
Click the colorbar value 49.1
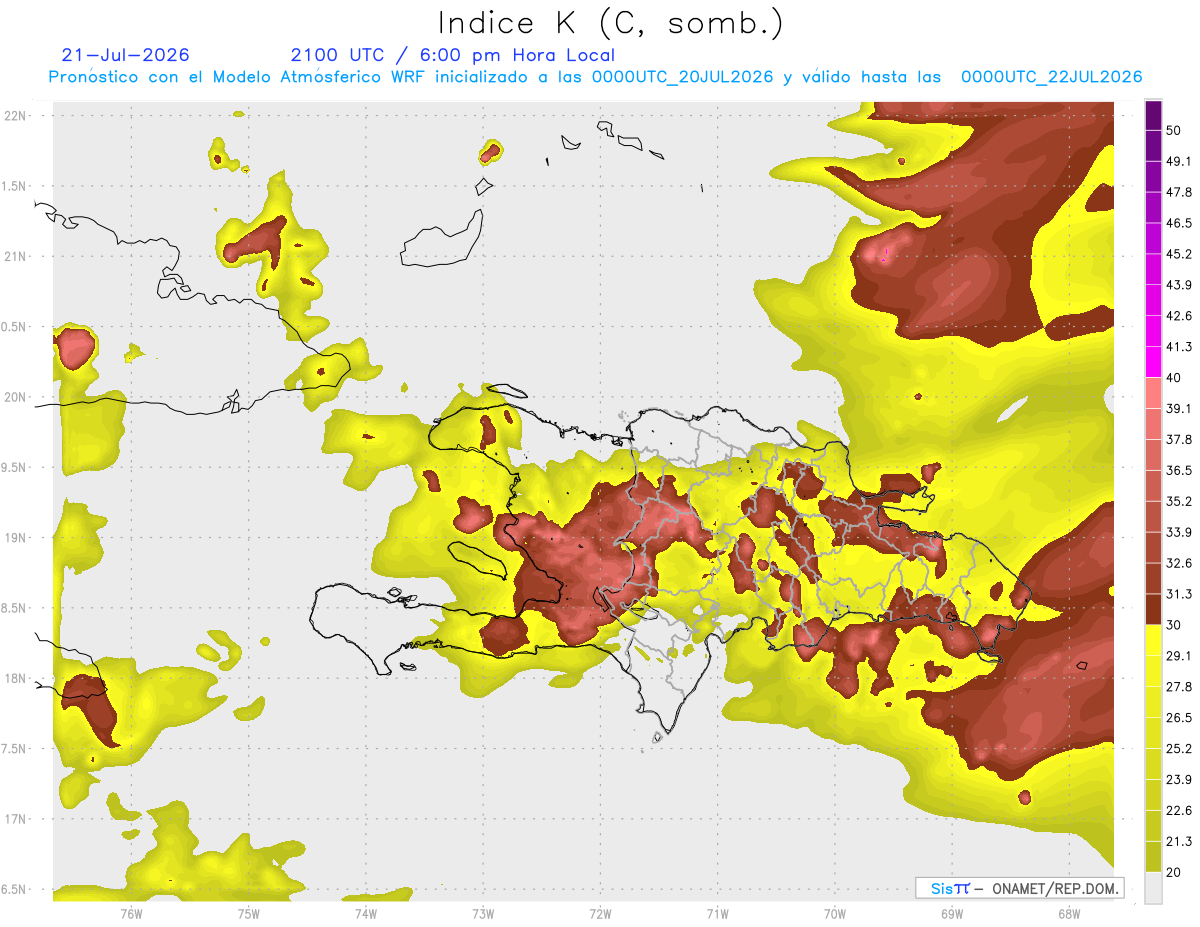[x=1179, y=161]
